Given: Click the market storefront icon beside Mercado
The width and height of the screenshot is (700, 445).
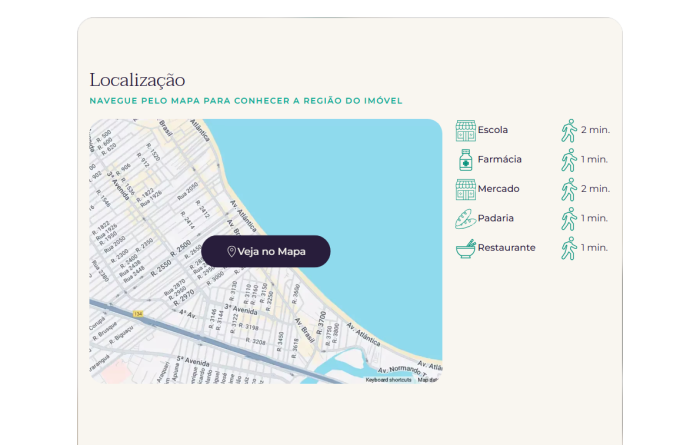Looking at the screenshot, I should [465, 189].
